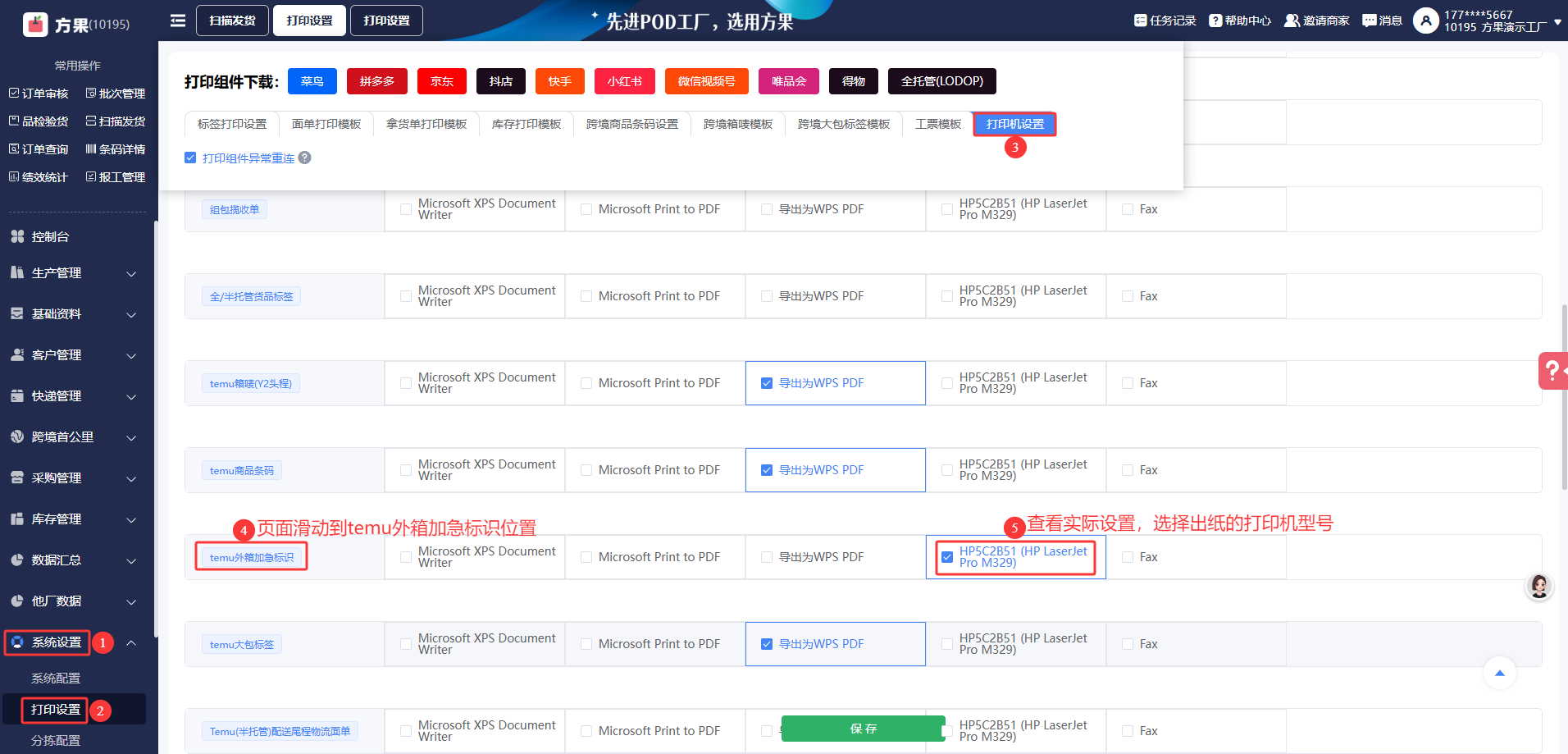
Task: Check Microsoft XPS Document Writer for 组包揽收单
Action: point(406,209)
